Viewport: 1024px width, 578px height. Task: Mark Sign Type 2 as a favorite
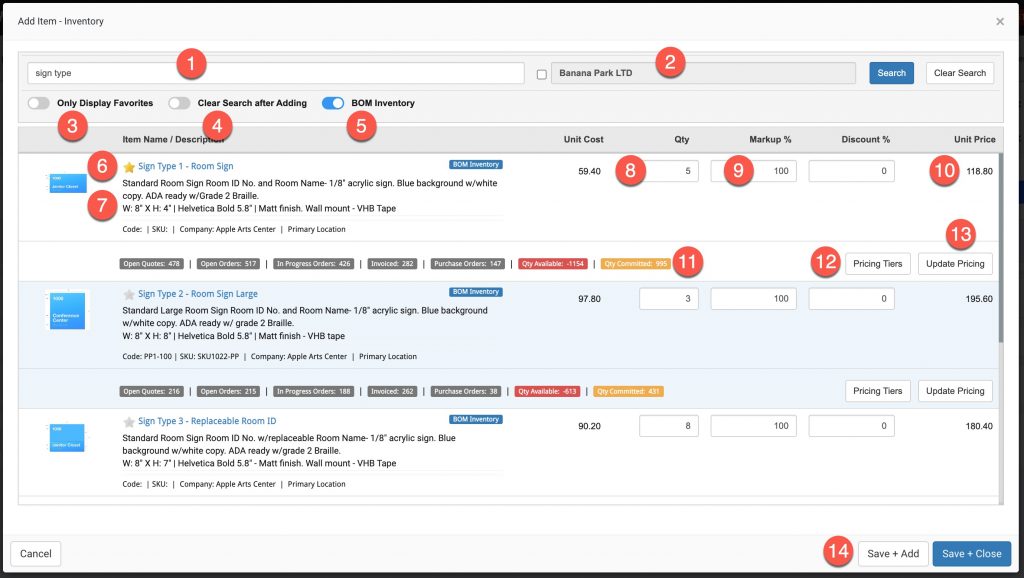(x=129, y=293)
